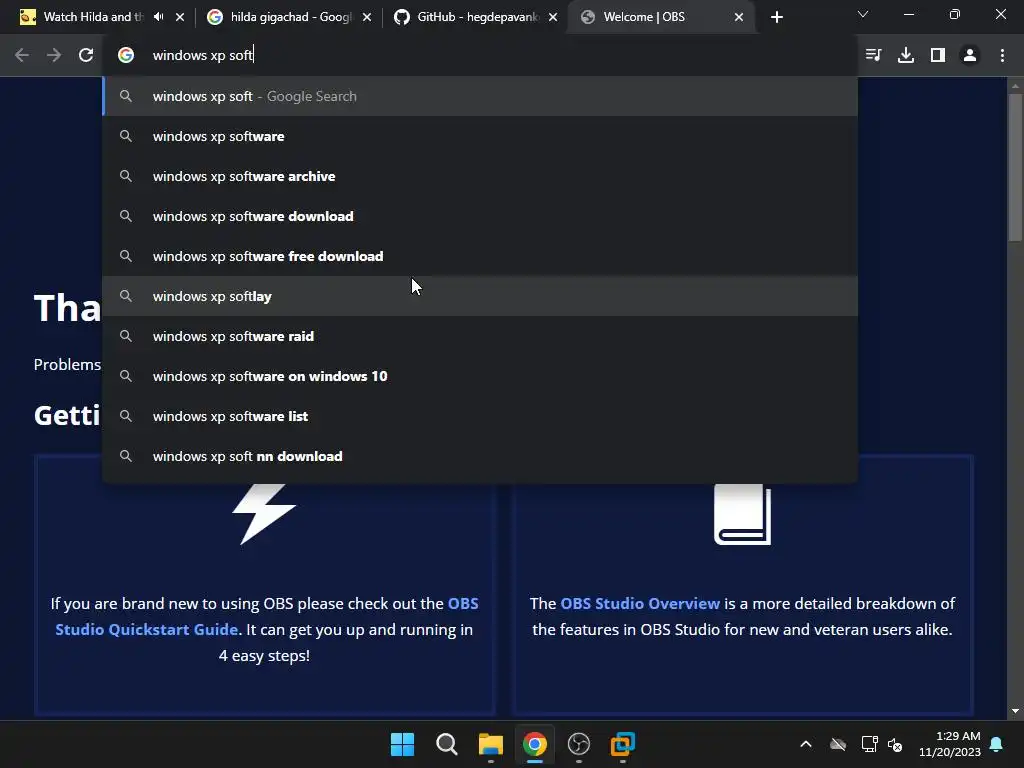The height and width of the screenshot is (768, 1024).
Task: Select suggestion 'windows xp software'
Action: 480,136
